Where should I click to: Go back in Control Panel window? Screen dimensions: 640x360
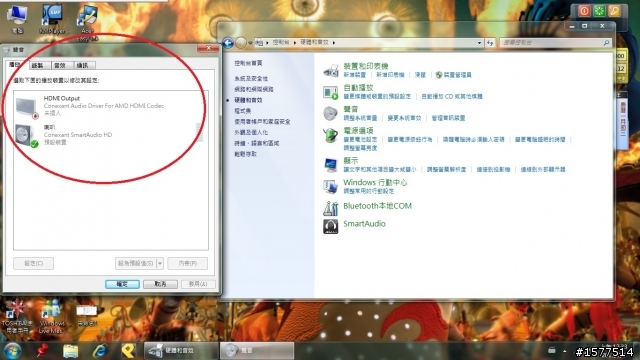click(x=228, y=42)
